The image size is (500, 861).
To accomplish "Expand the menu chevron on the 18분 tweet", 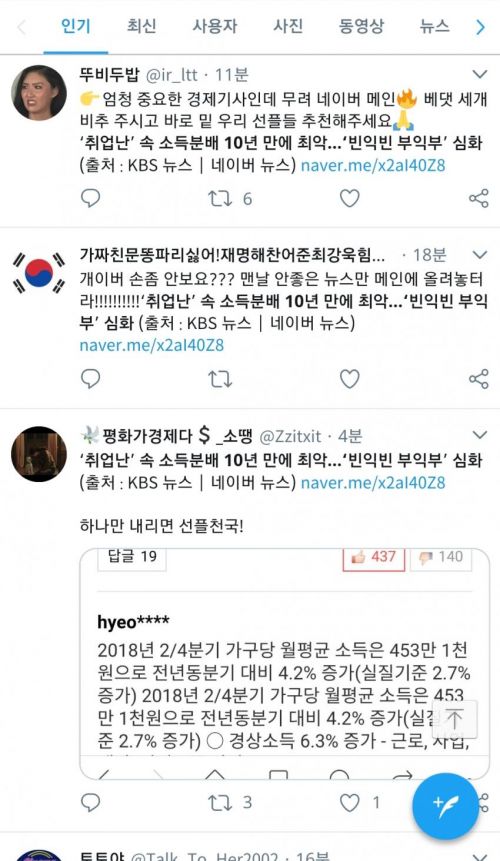I will [480, 255].
